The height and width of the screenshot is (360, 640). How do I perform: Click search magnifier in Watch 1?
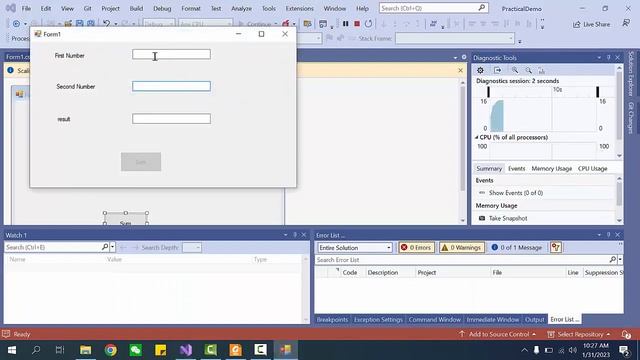105,247
